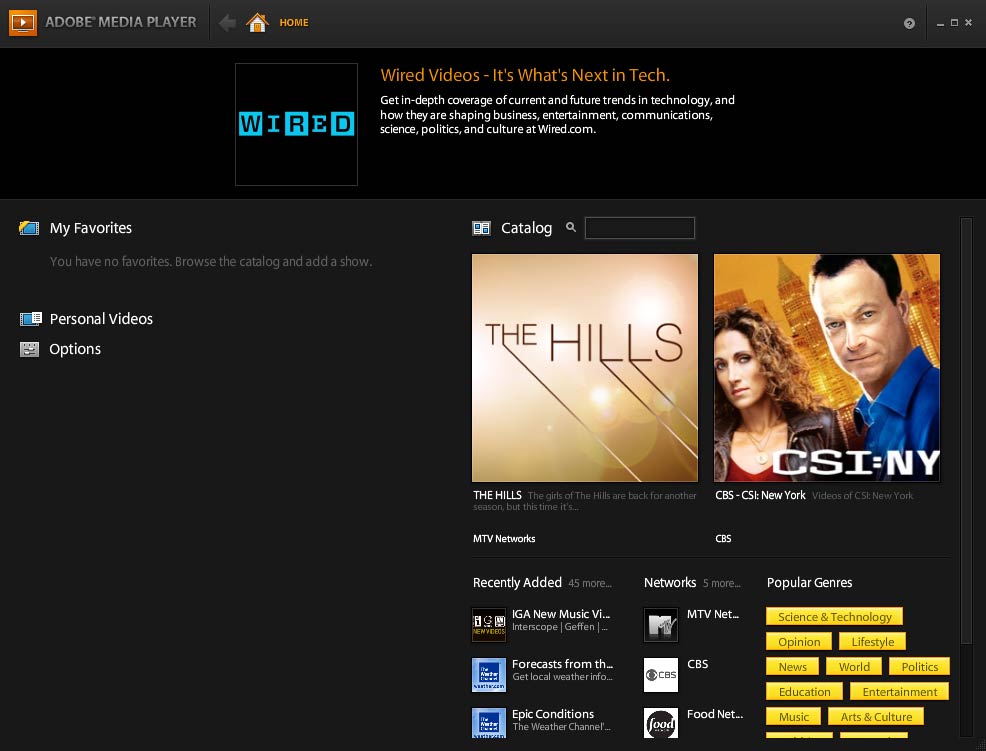Click the Catalog grid icon
This screenshot has width=986, height=751.
click(481, 228)
